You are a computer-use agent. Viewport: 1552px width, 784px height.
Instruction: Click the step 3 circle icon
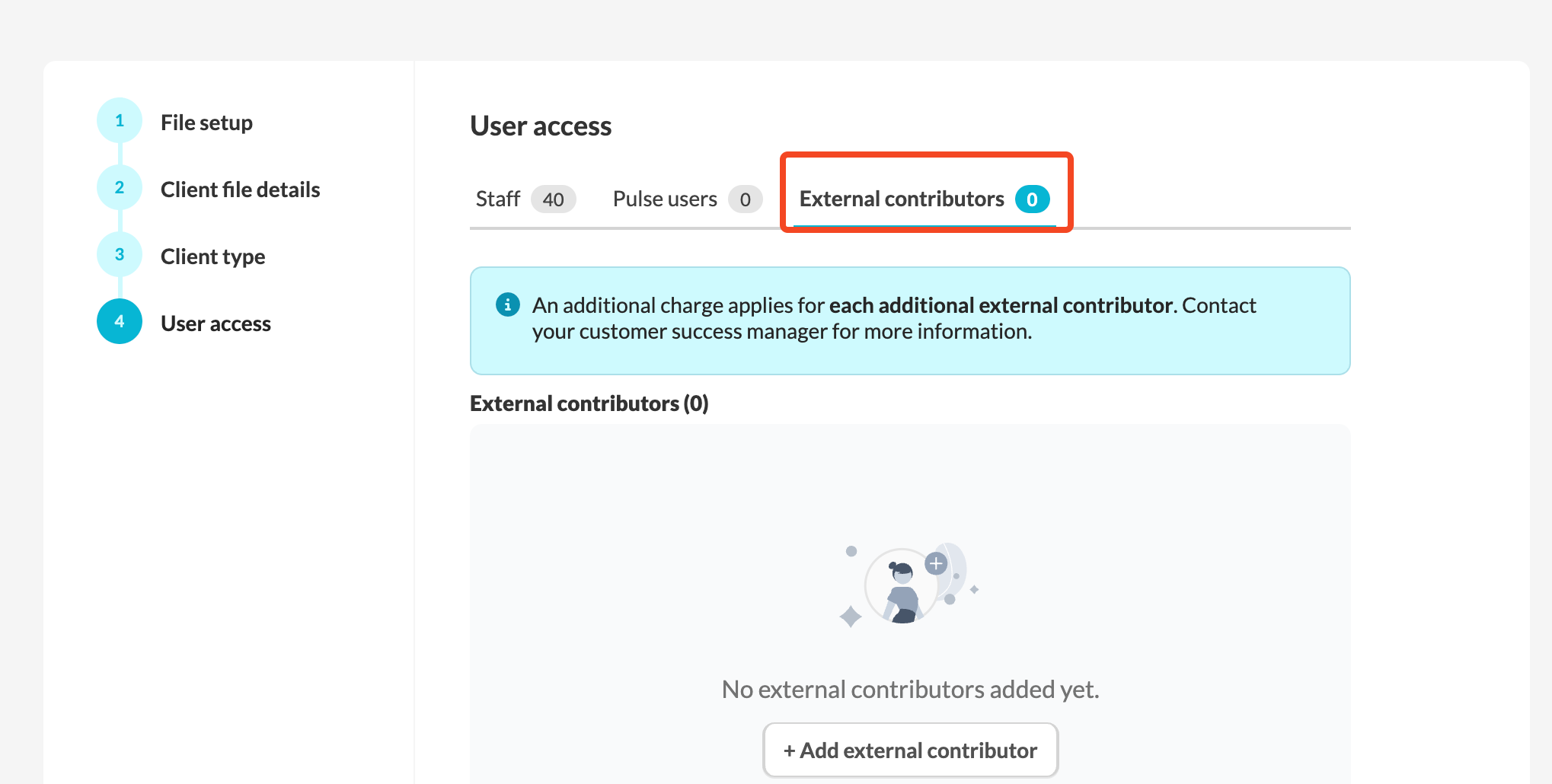(x=120, y=254)
